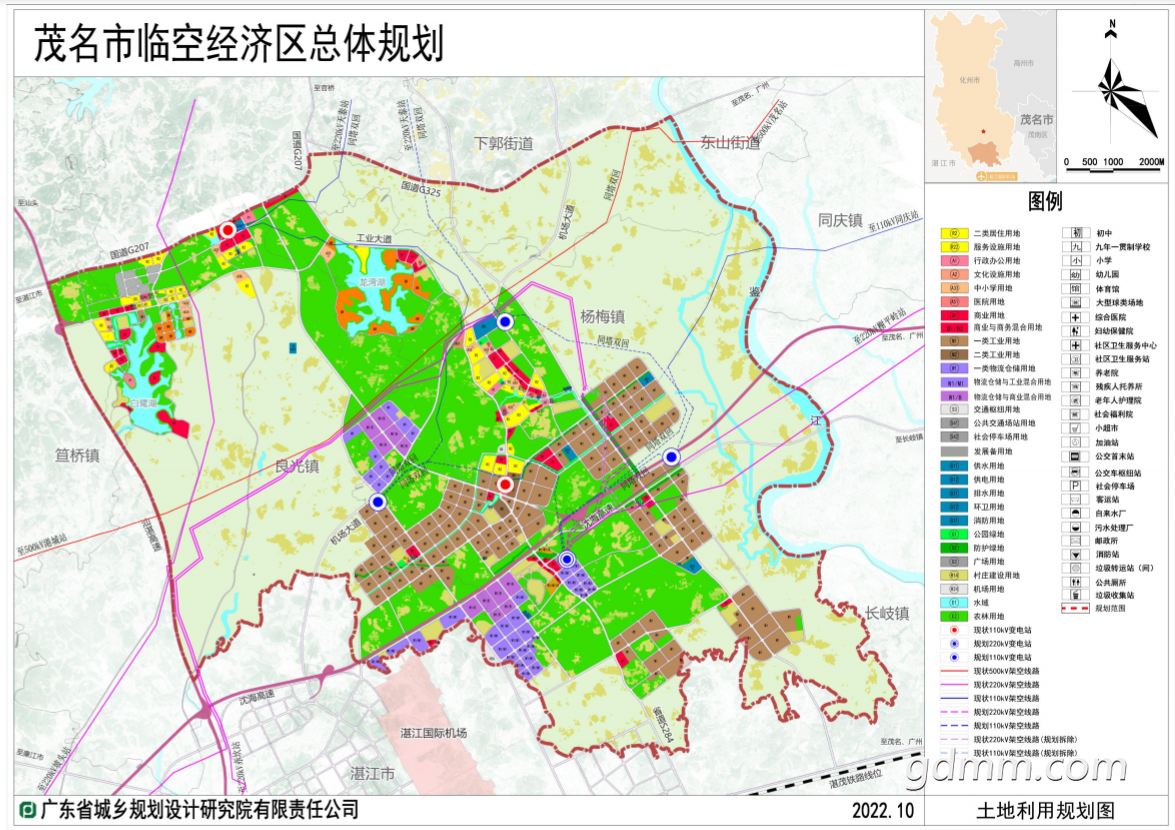Click the 杨梅镇 town label on map
The image size is (1175, 830).
pyautogui.click(x=602, y=316)
